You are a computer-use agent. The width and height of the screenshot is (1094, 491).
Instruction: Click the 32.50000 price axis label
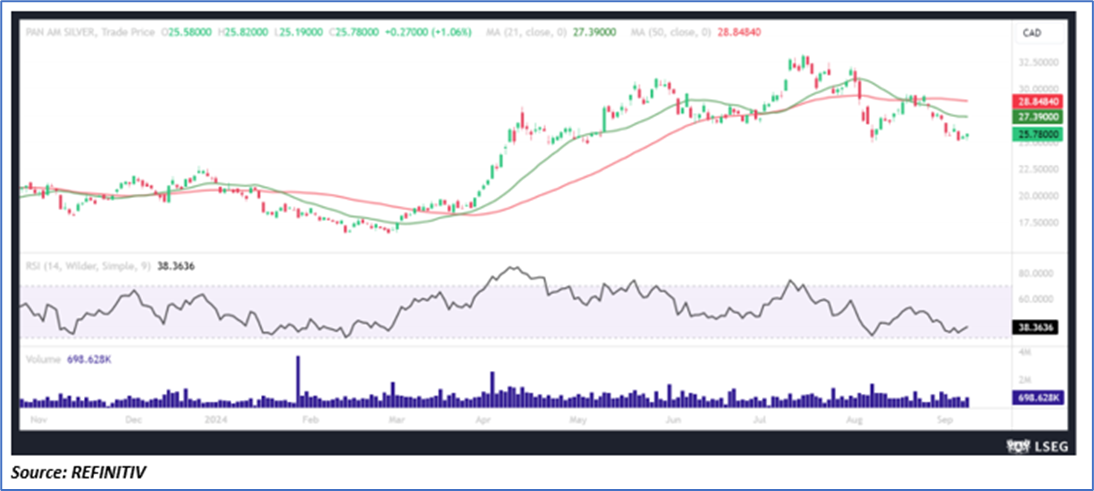[x=1040, y=62]
